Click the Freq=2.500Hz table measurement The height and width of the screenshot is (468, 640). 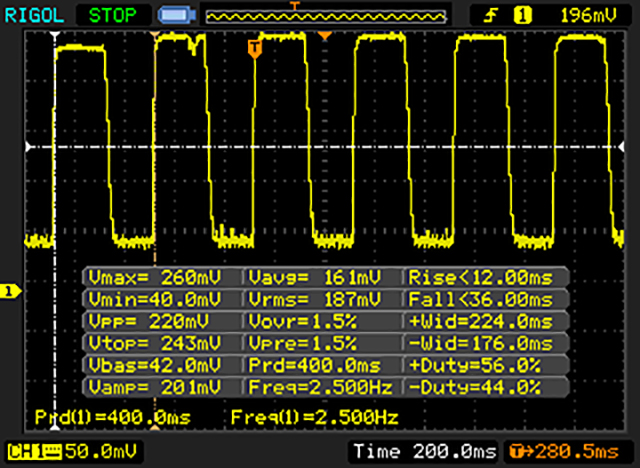(x=320, y=387)
